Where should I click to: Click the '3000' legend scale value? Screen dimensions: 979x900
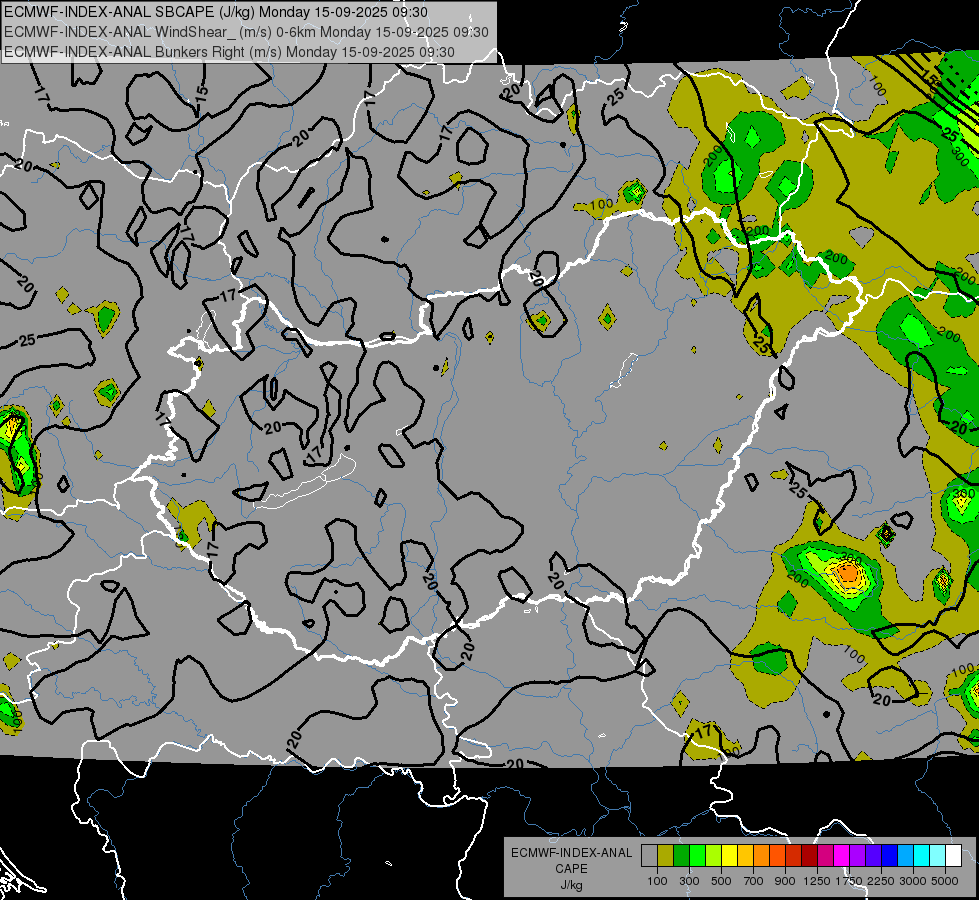click(913, 881)
